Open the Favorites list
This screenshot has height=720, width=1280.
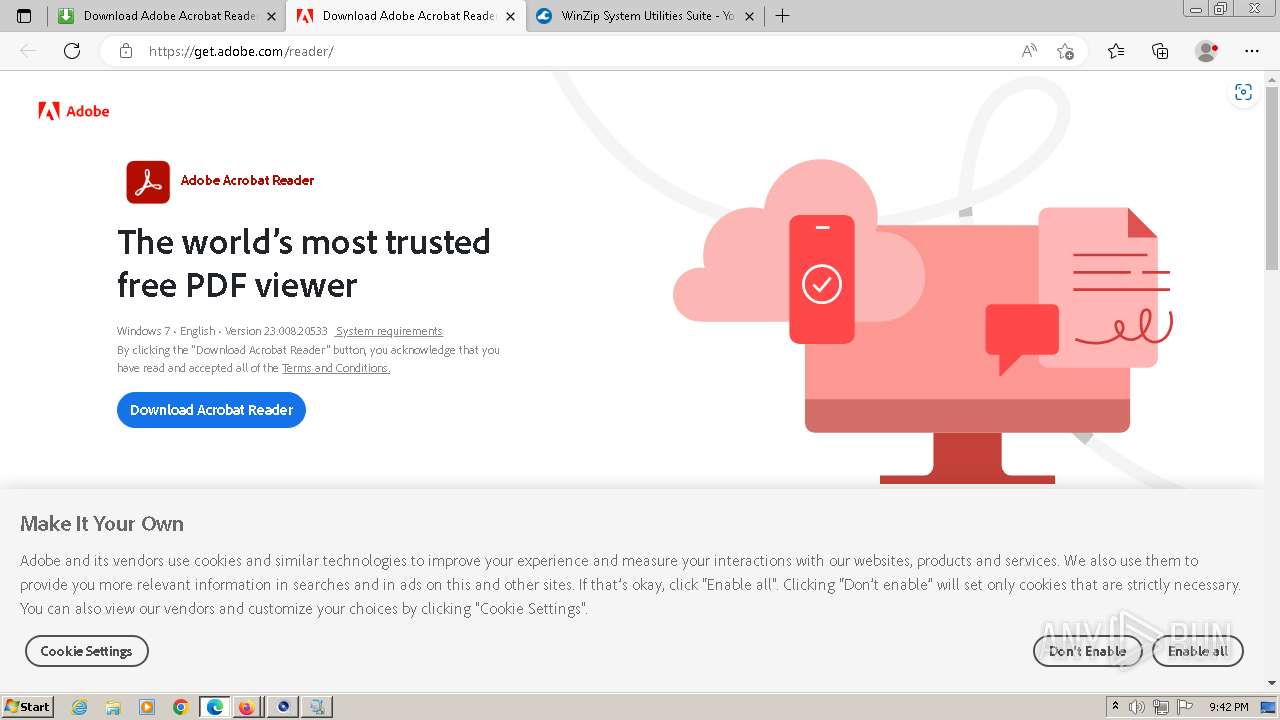[1116, 51]
